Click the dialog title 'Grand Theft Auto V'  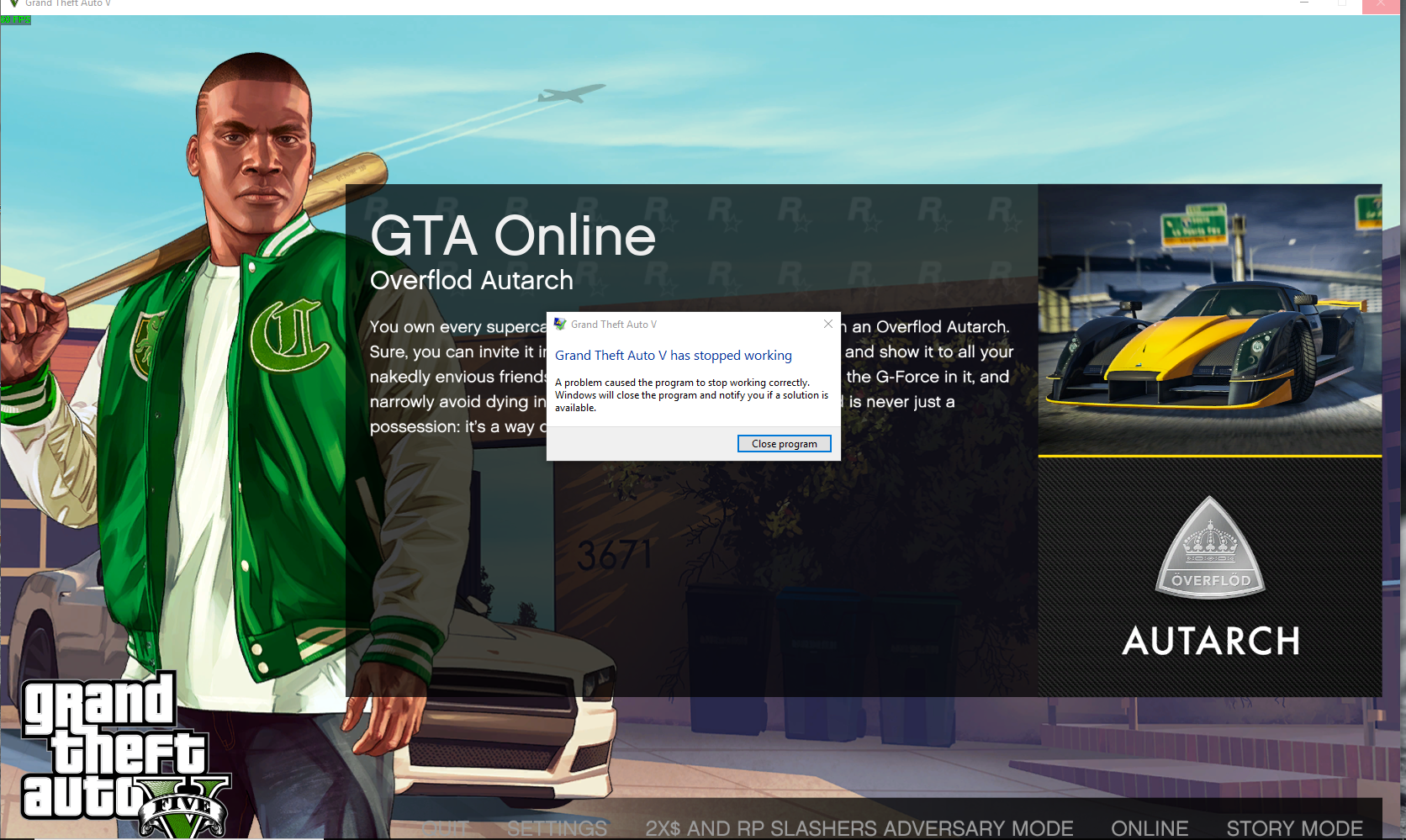[x=614, y=325]
